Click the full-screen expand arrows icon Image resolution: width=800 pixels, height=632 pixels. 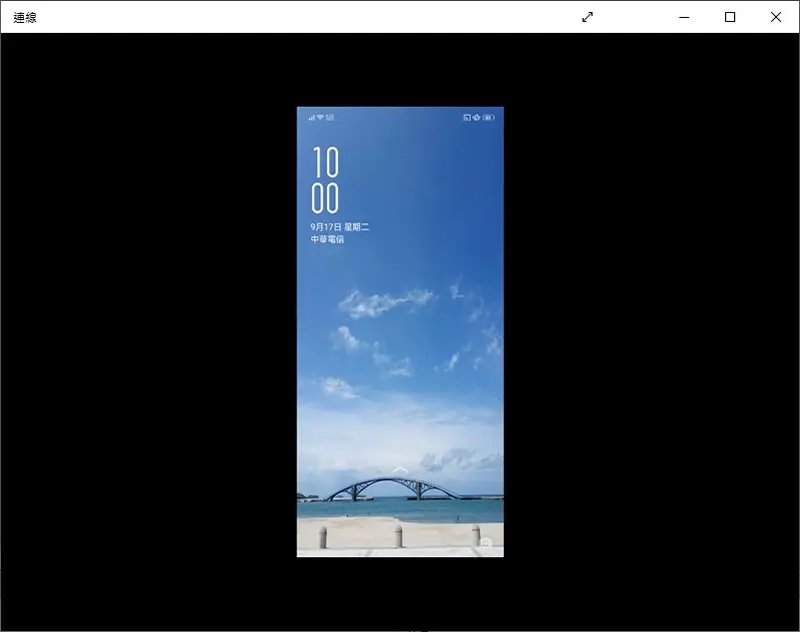[x=587, y=17]
